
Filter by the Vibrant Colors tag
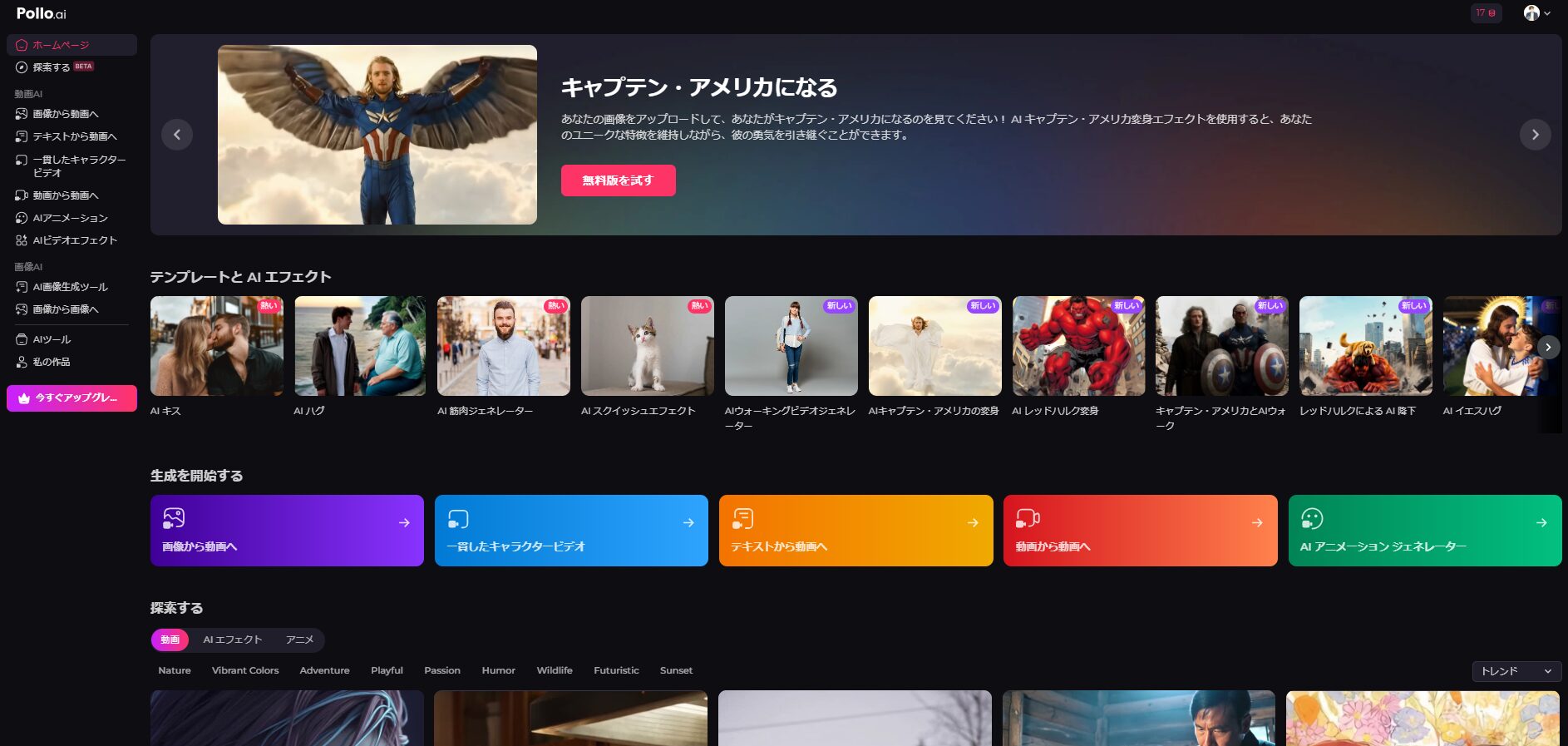245,670
